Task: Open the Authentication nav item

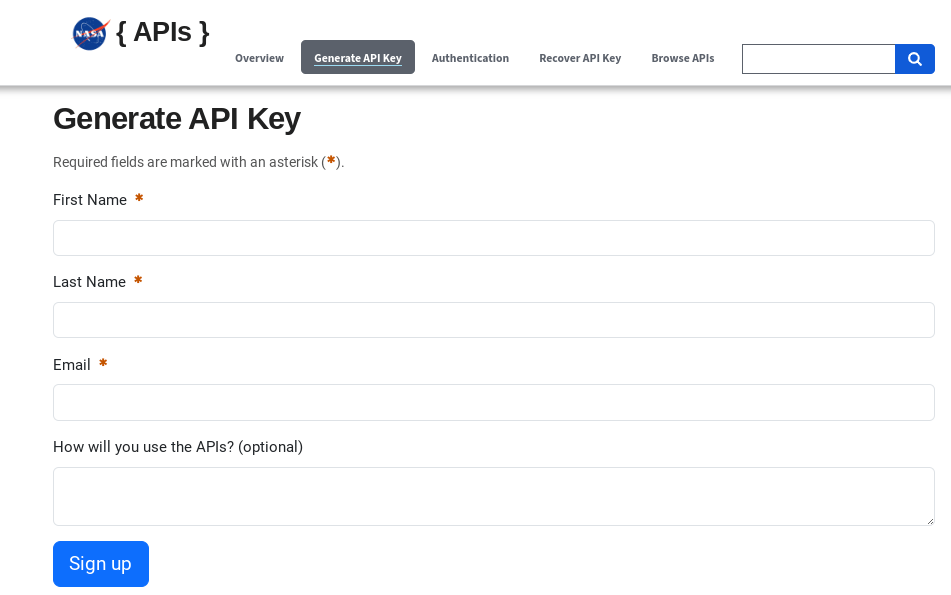Action: (x=470, y=58)
